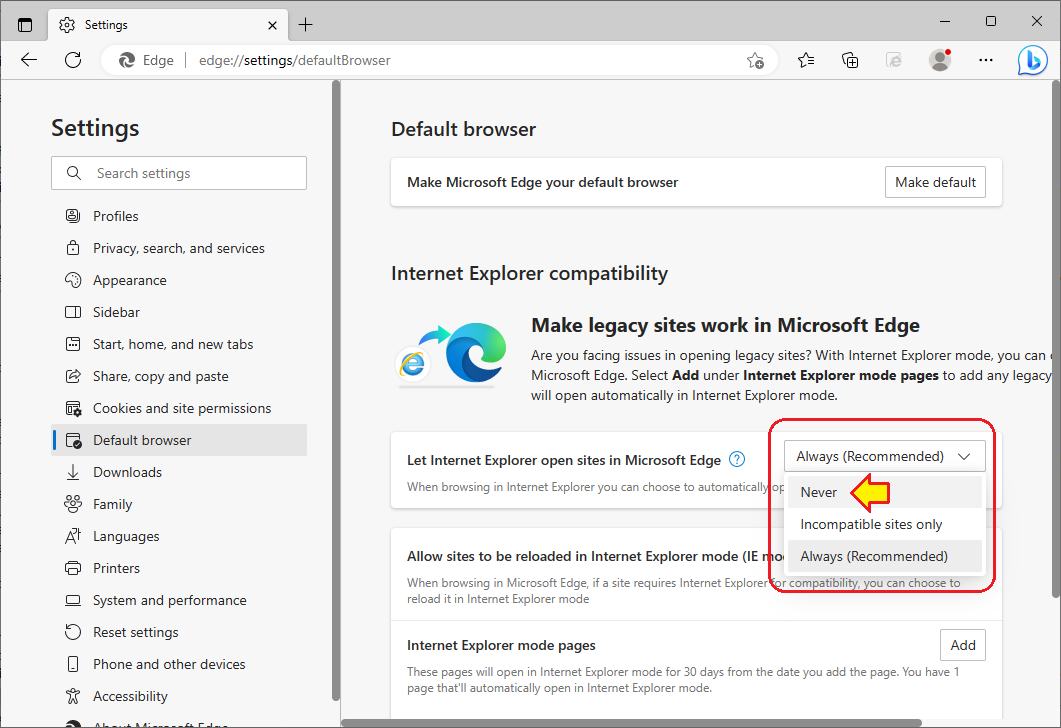Add this page to favorites star icon

pos(755,60)
